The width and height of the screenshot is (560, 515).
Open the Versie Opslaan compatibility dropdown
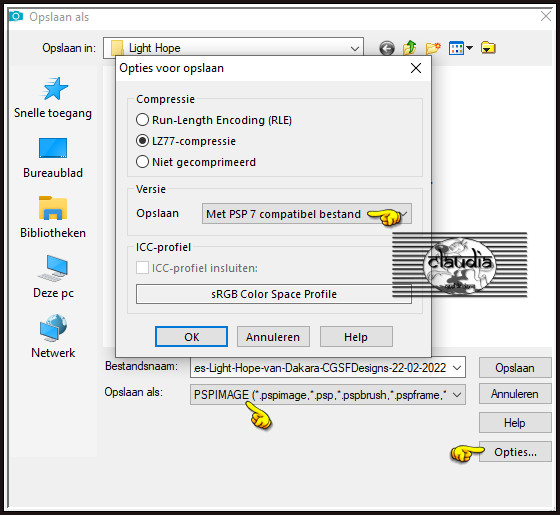coord(307,214)
